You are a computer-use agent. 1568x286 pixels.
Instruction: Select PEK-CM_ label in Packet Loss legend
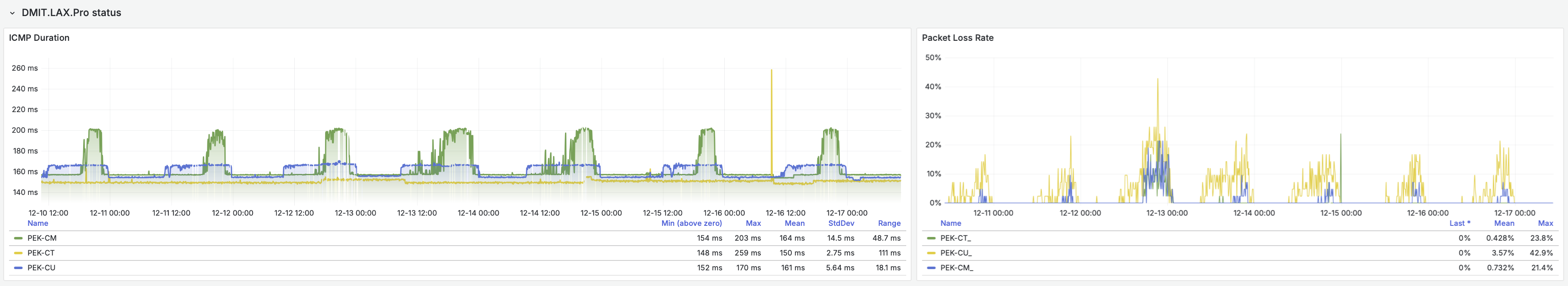(x=956, y=268)
